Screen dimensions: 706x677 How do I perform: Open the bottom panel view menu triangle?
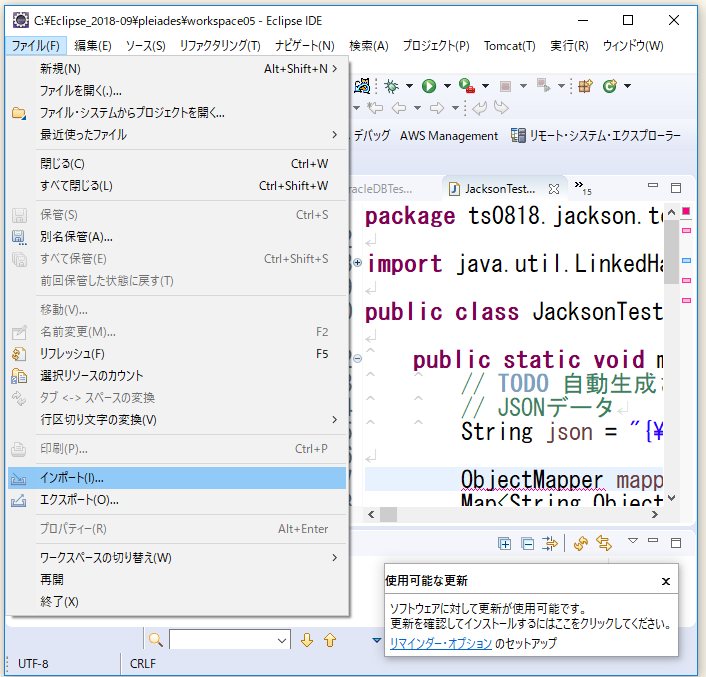point(633,541)
